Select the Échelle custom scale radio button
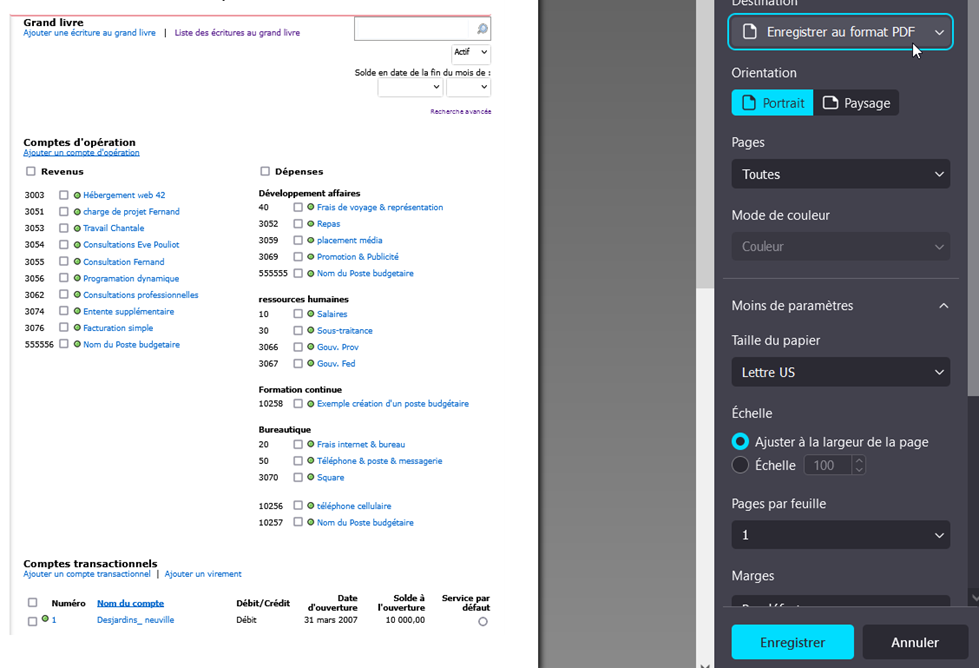 click(x=740, y=465)
